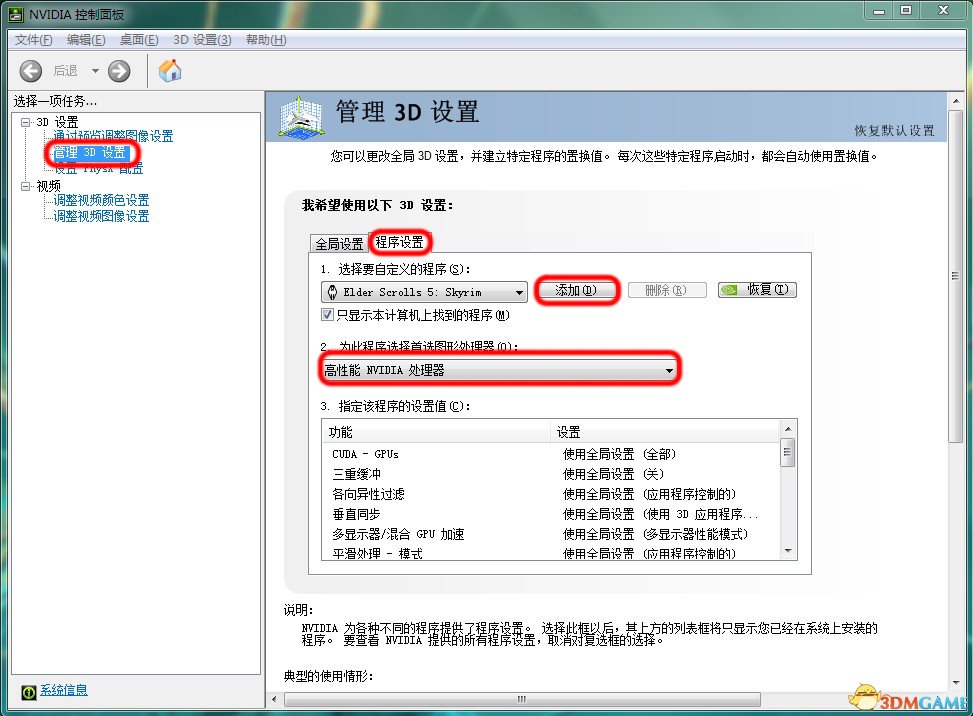Select the 平滑处理 - 模式 row
973x716 pixels.
(550, 553)
